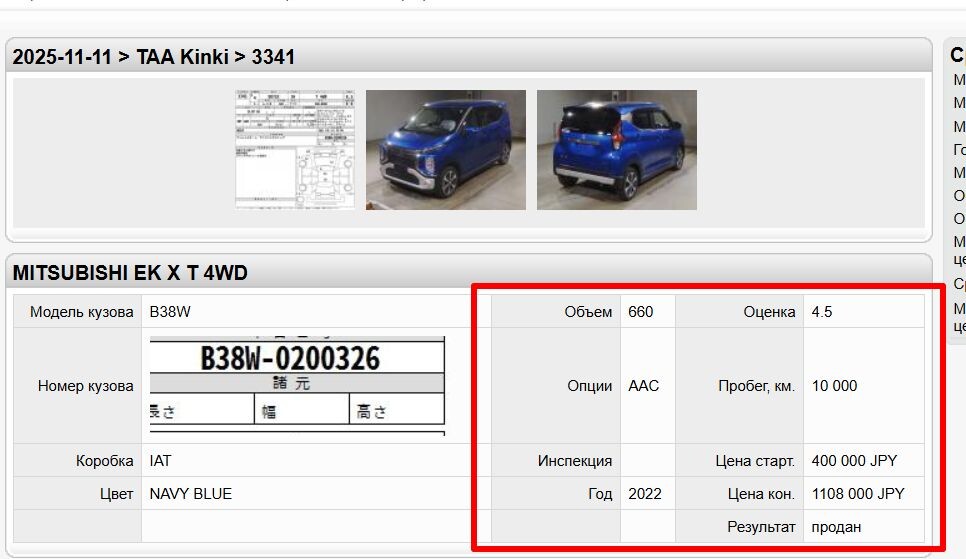The height and width of the screenshot is (559, 966).
Task: Select the color value 'NAVY BLUE'
Action: coord(191,494)
